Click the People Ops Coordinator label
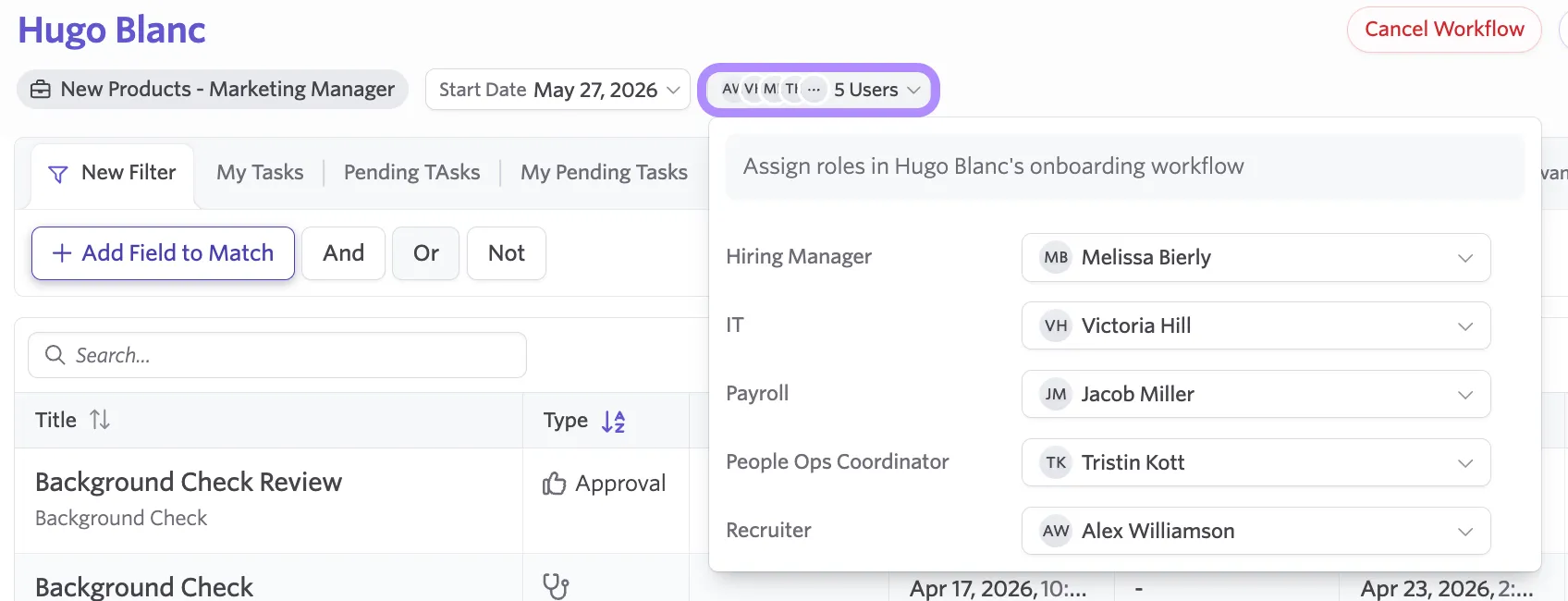 tap(838, 462)
